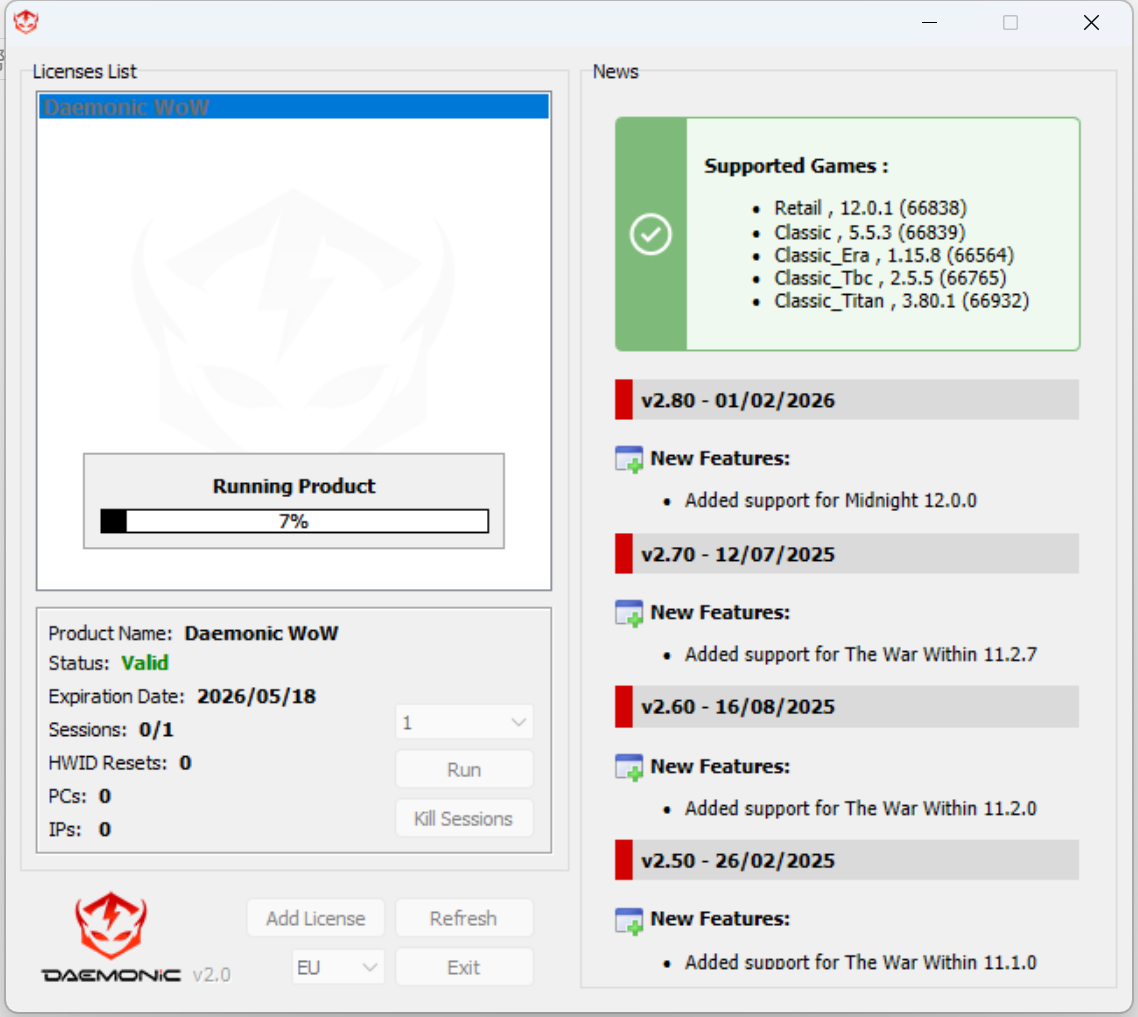The width and height of the screenshot is (1138, 1017).
Task: Click the v2.0 version label
Action: coord(211,974)
